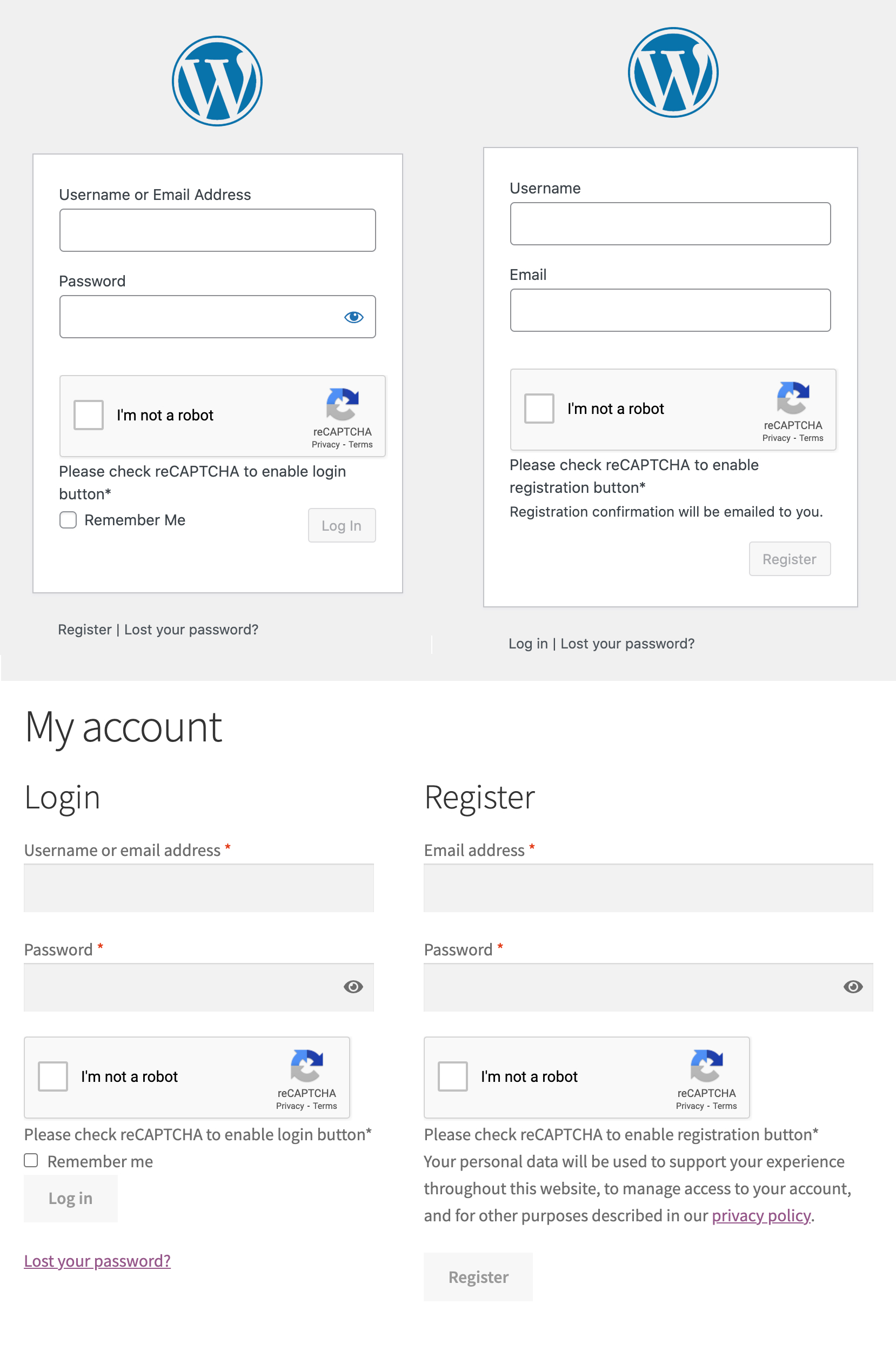Enable the Remember Me checkbox on WordPress login
Screen dimensions: 896x1351
[68, 520]
